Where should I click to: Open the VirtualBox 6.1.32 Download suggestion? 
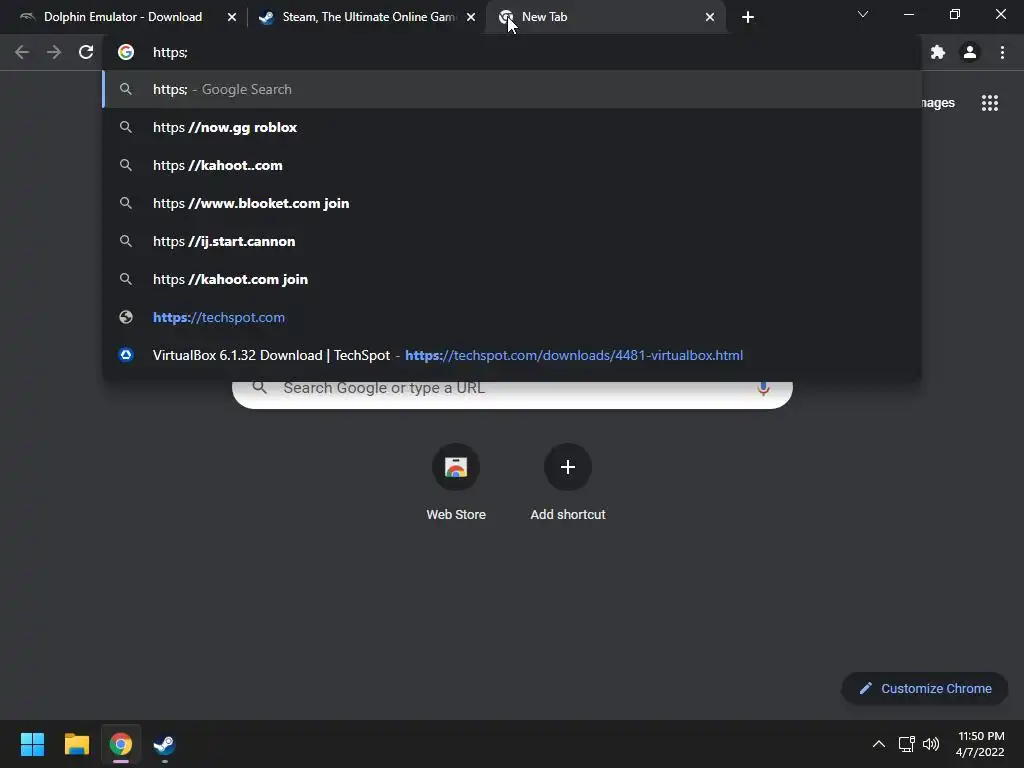point(512,355)
